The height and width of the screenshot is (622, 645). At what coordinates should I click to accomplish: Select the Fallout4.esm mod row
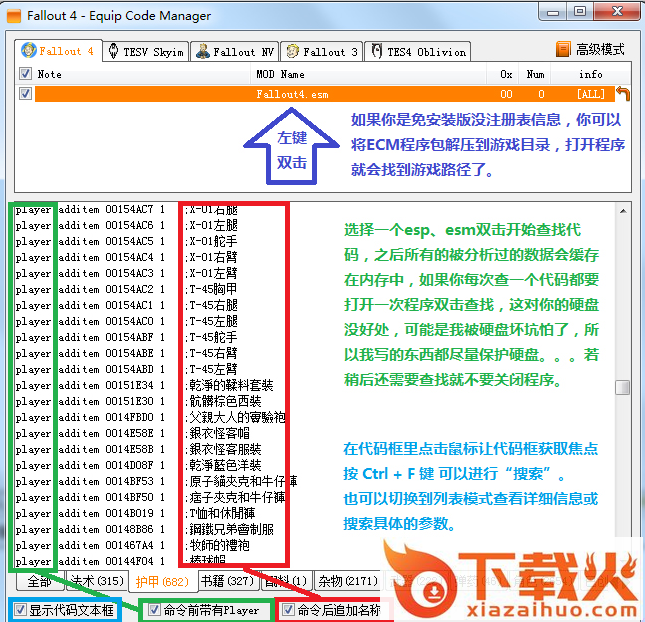pyautogui.click(x=324, y=94)
